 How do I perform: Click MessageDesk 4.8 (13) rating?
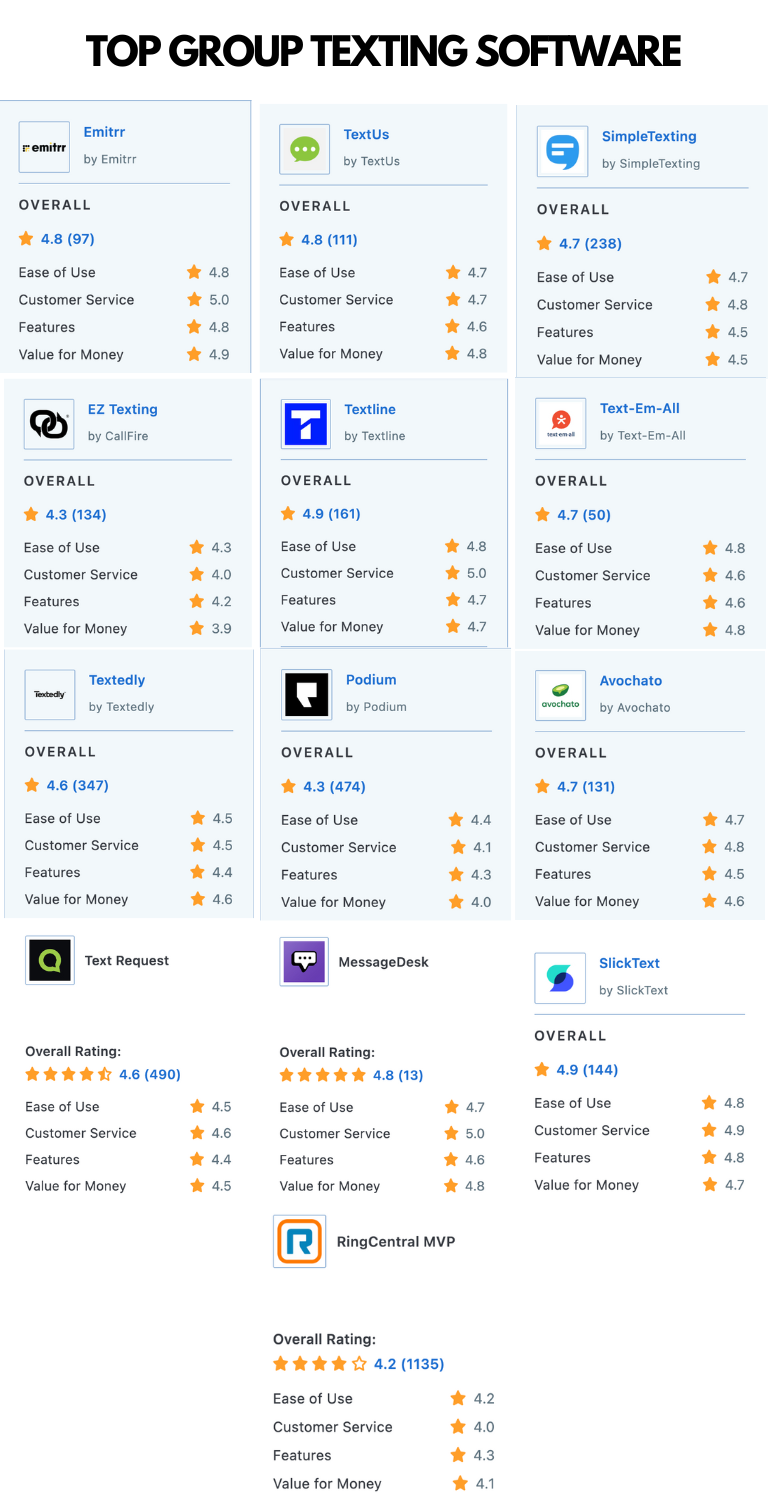[x=398, y=1076]
